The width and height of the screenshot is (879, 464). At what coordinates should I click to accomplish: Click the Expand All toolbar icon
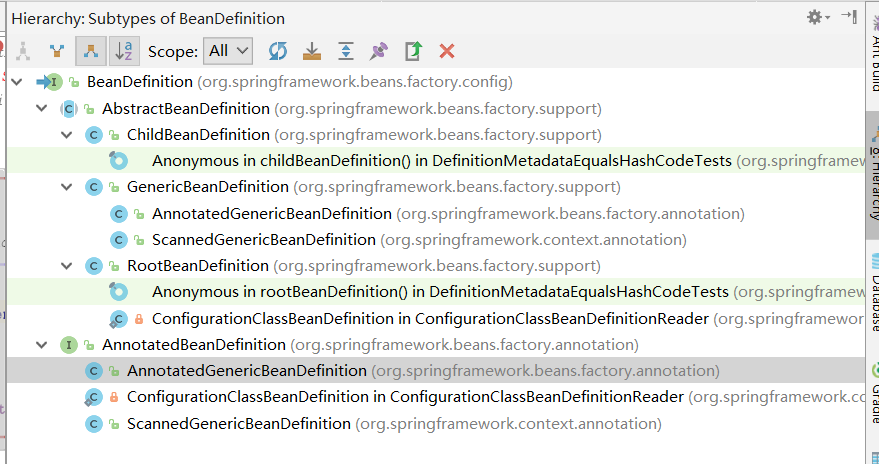345,51
